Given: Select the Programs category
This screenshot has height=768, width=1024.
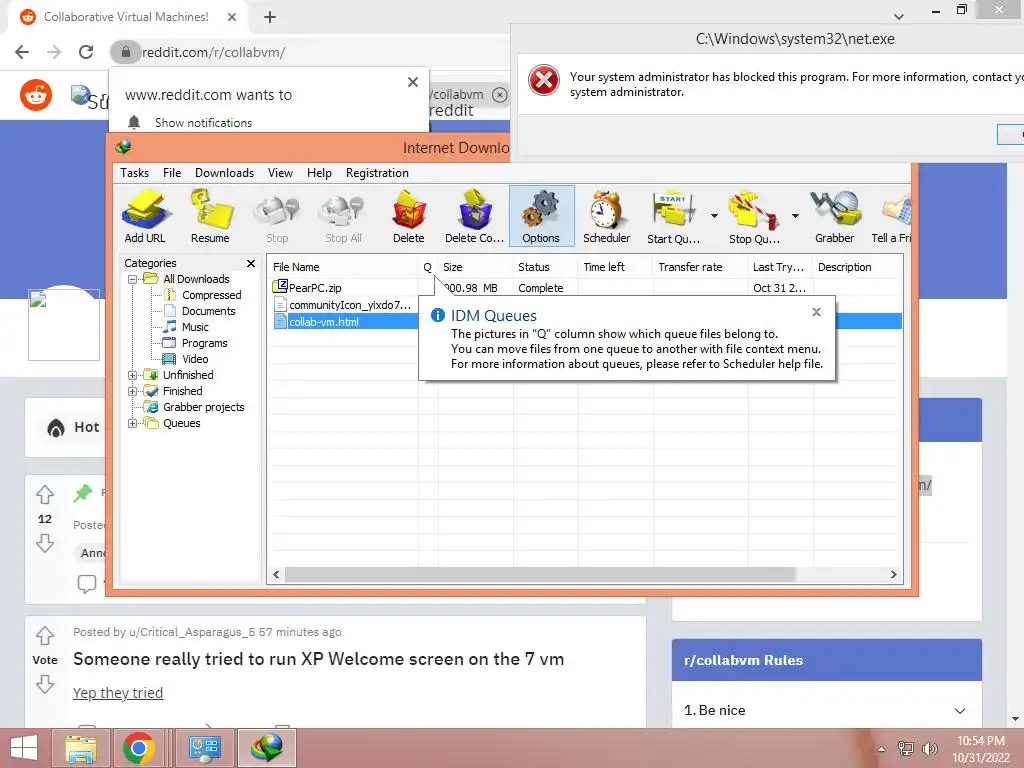Looking at the screenshot, I should [204, 344].
